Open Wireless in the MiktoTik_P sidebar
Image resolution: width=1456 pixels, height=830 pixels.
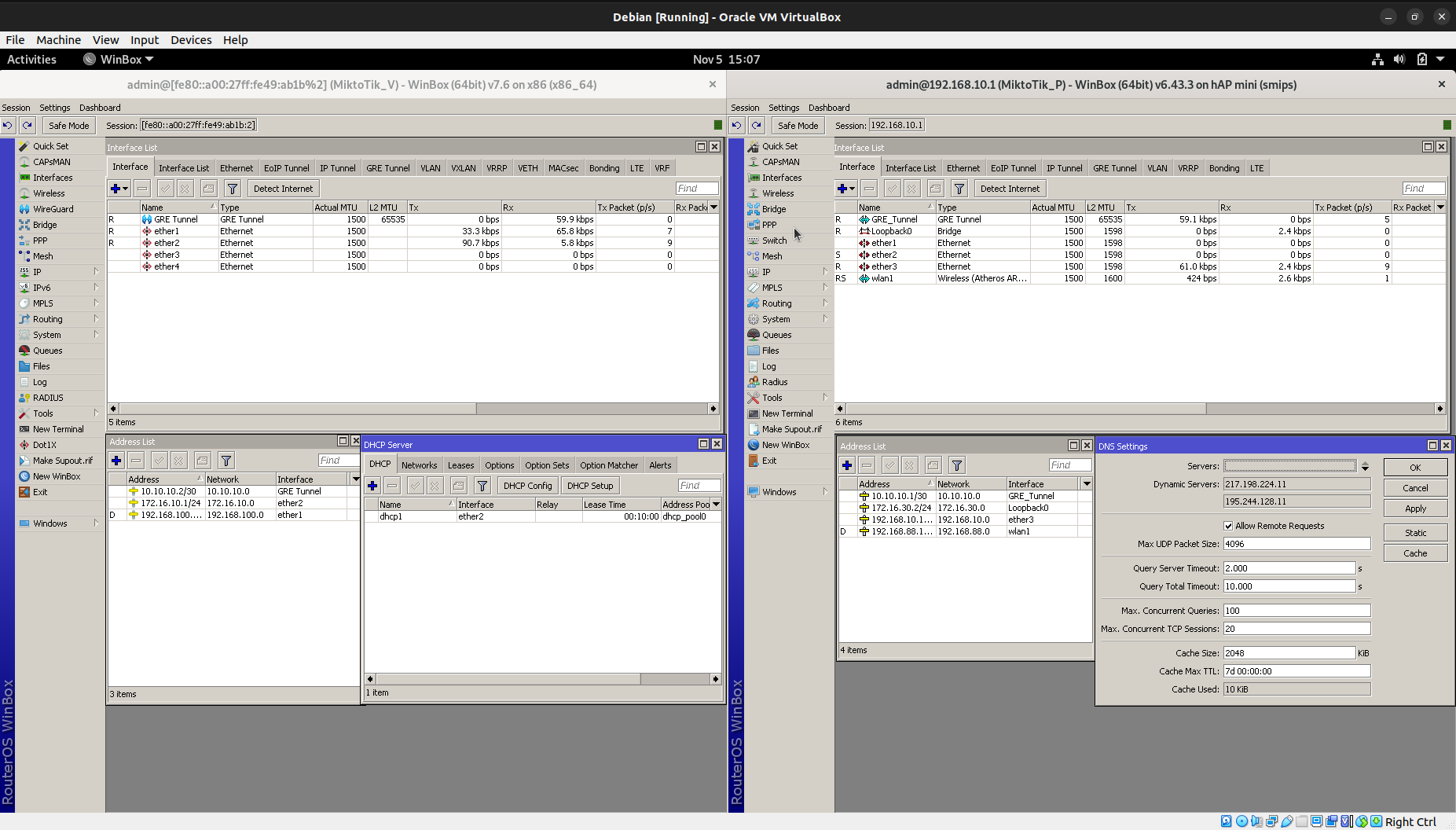[x=777, y=193]
